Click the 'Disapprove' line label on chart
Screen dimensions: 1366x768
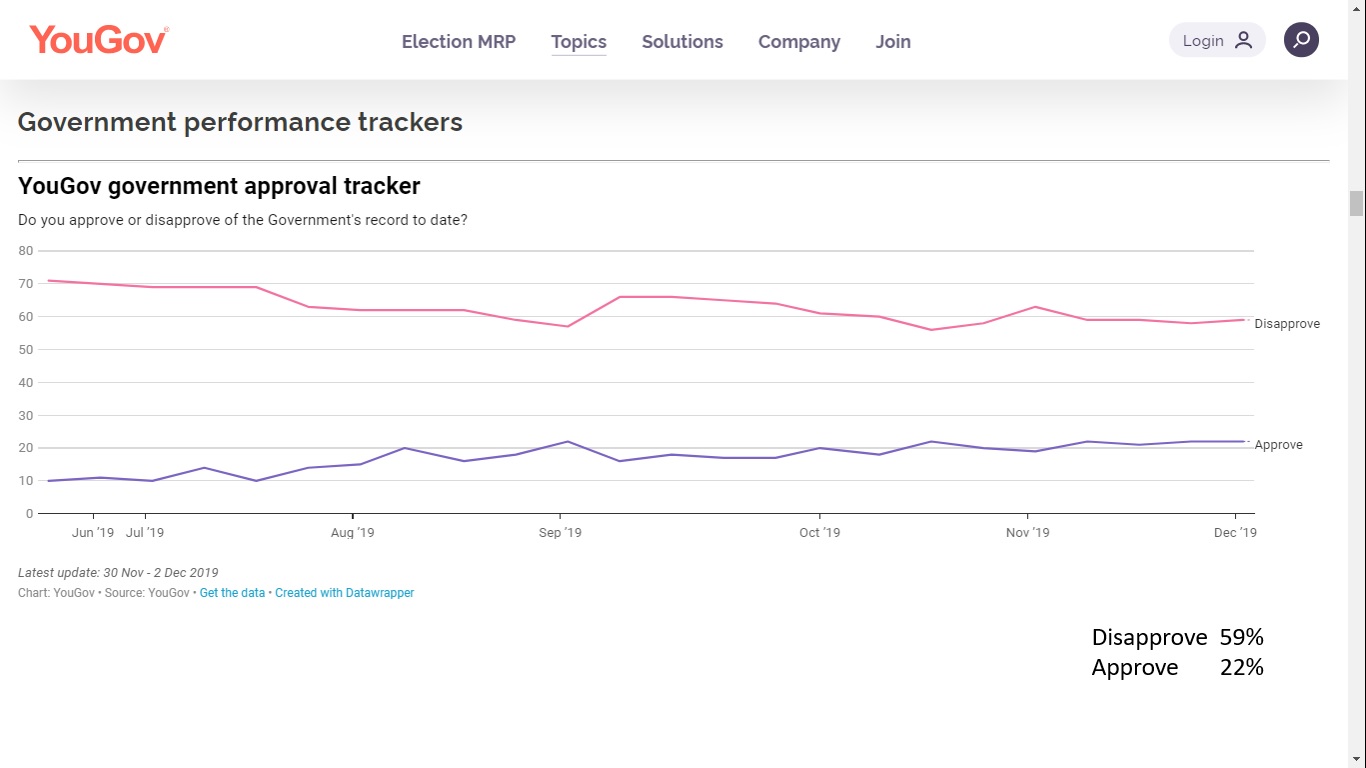point(1287,324)
